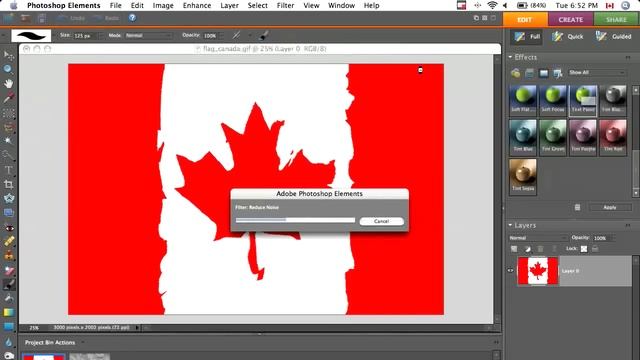640x360 pixels.
Task: Click Layer Styles icon in Effects panel
Action: [529, 73]
